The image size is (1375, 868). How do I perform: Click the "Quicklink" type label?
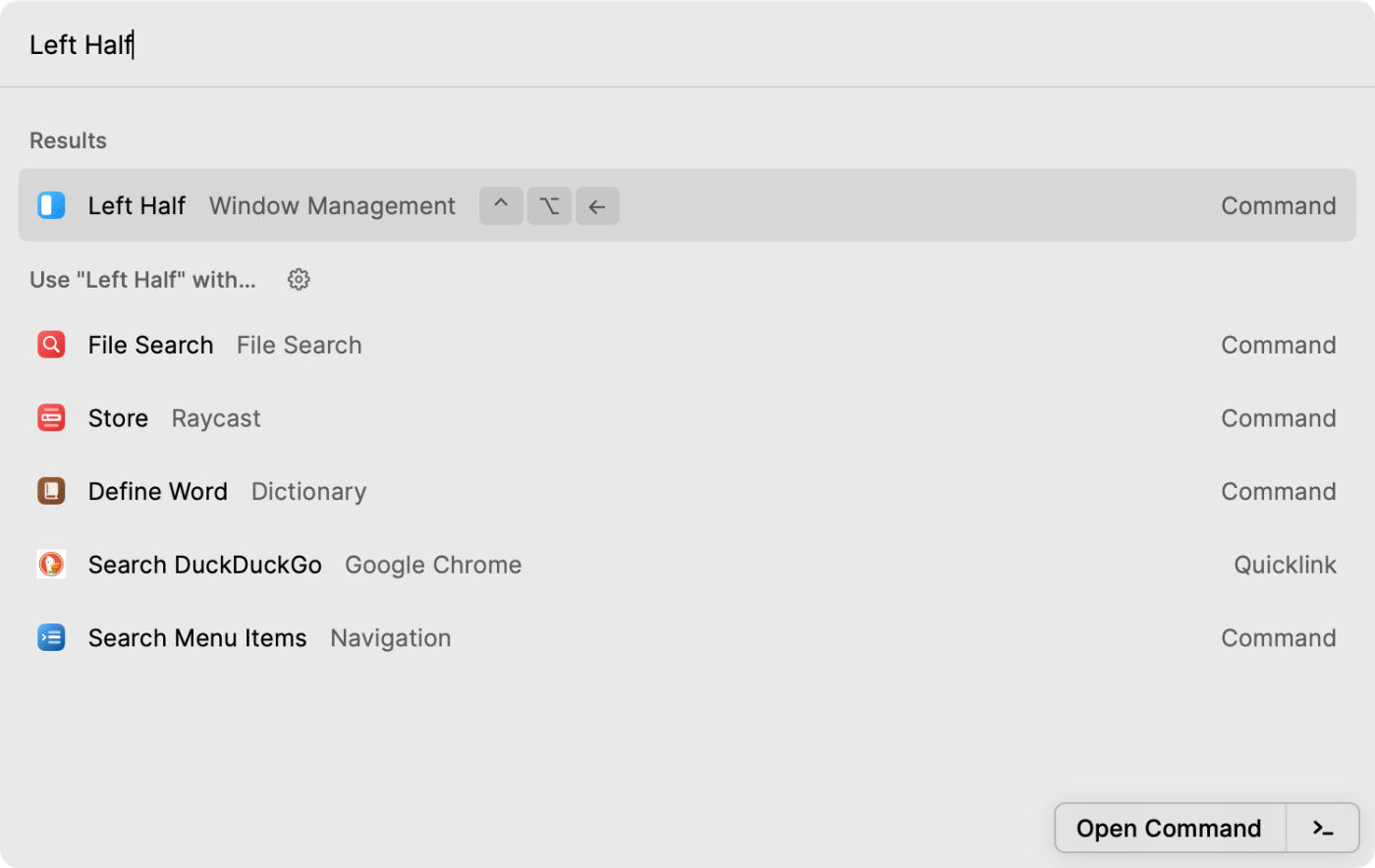click(x=1285, y=566)
